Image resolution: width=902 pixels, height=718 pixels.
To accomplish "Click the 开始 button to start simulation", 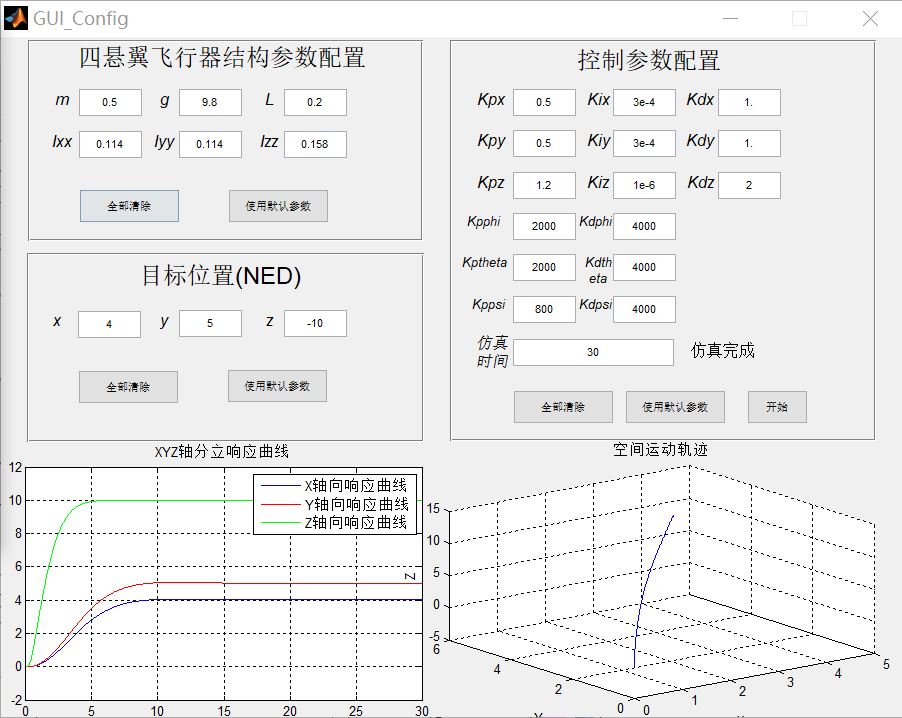I will pos(776,406).
